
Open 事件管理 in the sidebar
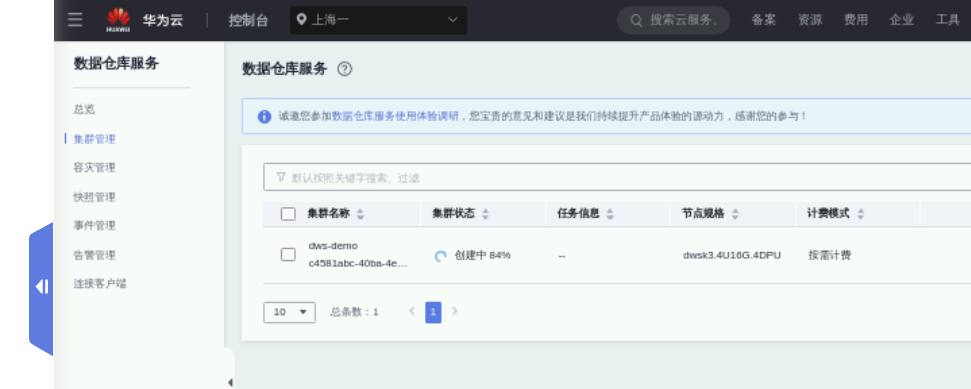[x=95, y=225]
